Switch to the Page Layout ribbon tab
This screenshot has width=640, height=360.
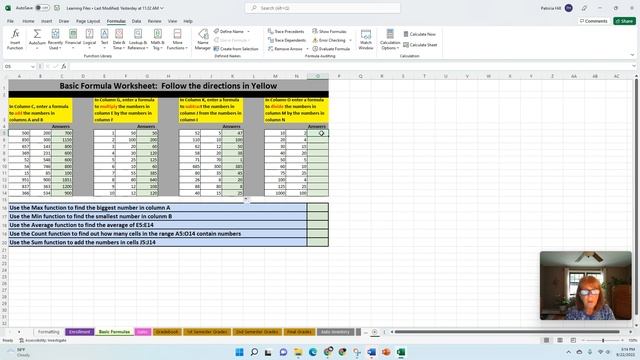click(88, 21)
